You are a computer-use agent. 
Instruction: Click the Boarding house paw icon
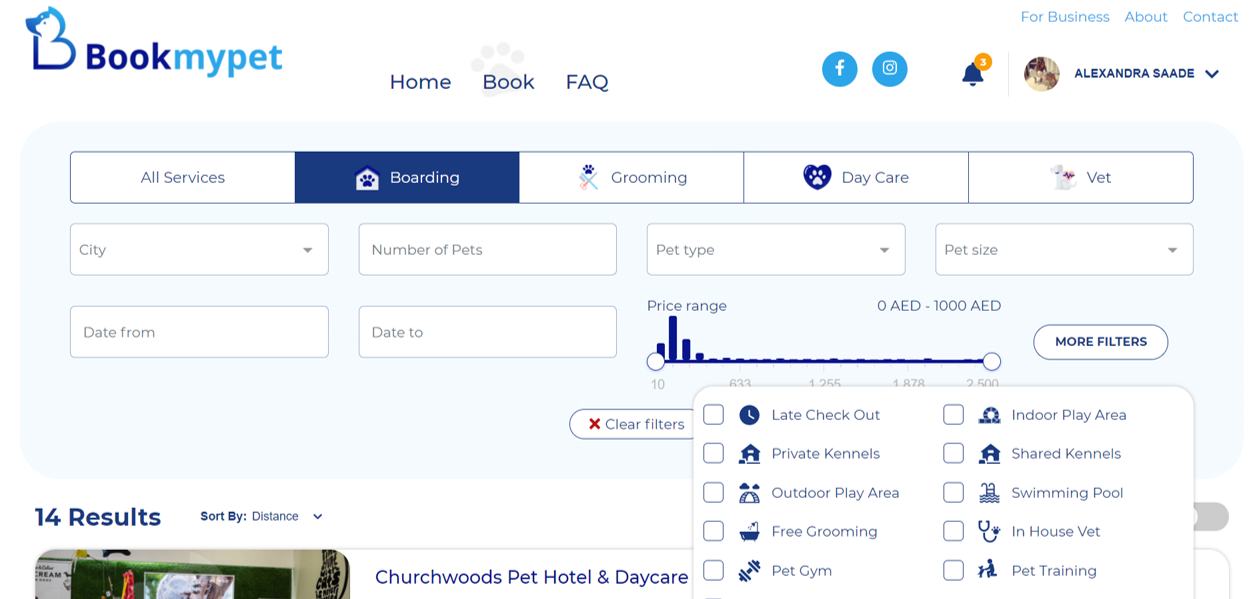(x=367, y=178)
